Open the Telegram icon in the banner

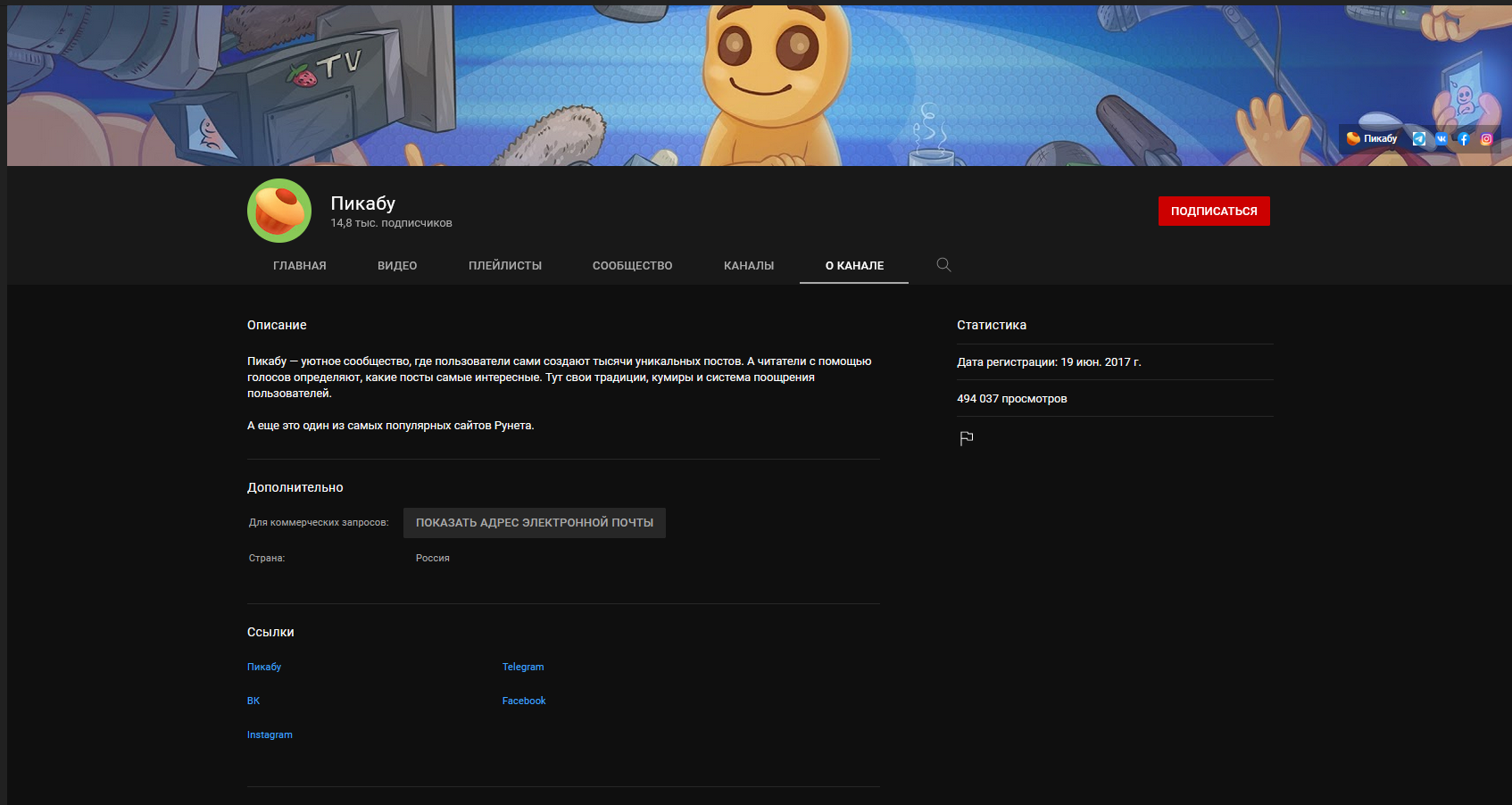point(1419,138)
